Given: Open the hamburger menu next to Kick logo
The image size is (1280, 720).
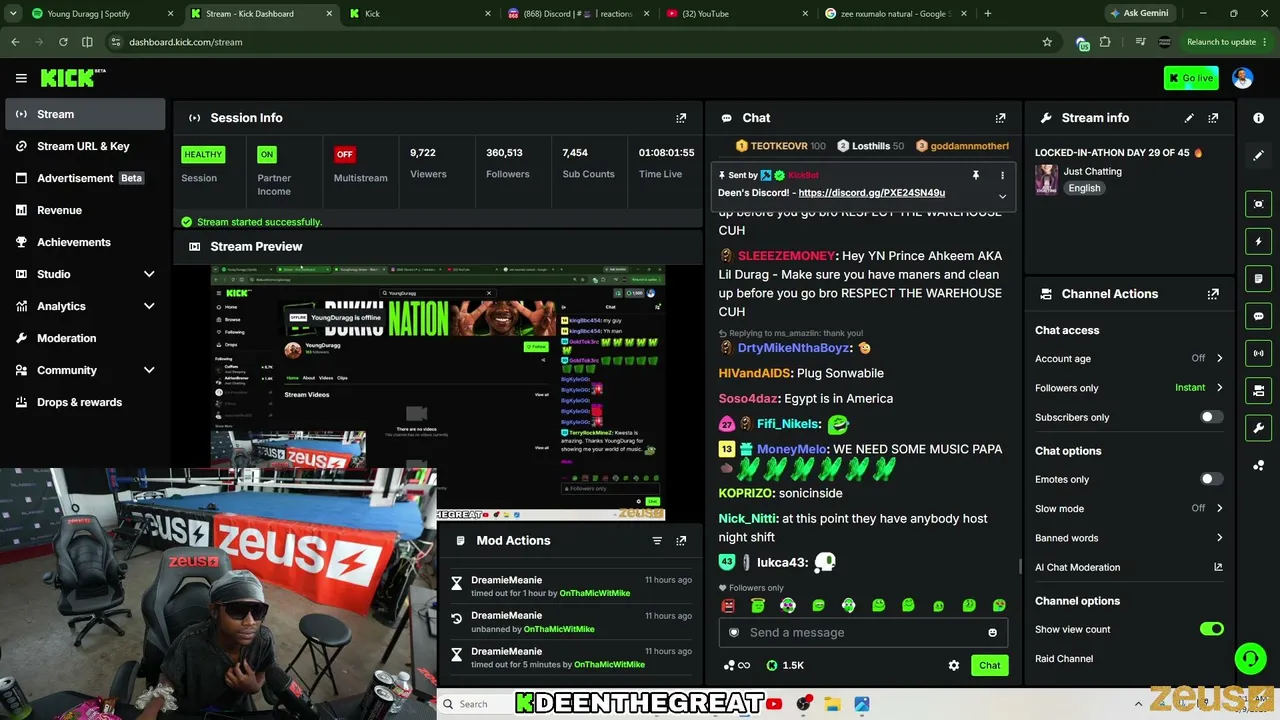Looking at the screenshot, I should 21,78.
